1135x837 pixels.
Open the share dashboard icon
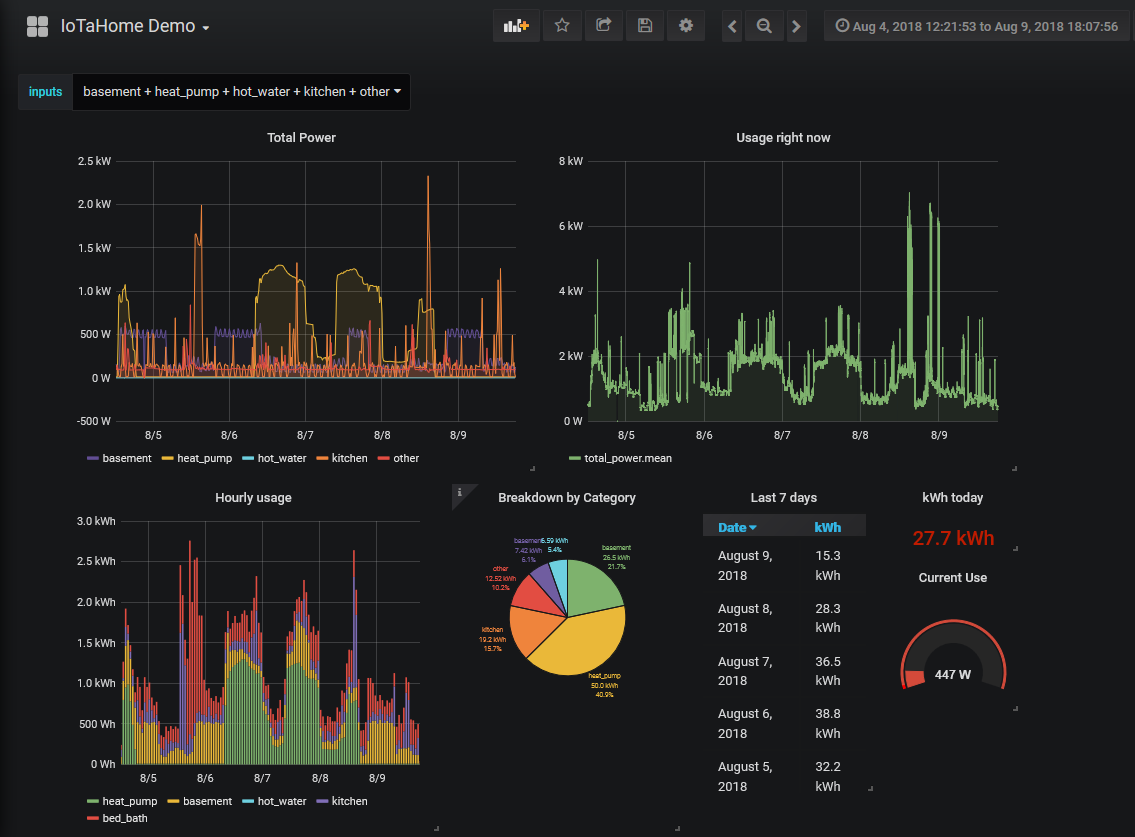point(603,26)
